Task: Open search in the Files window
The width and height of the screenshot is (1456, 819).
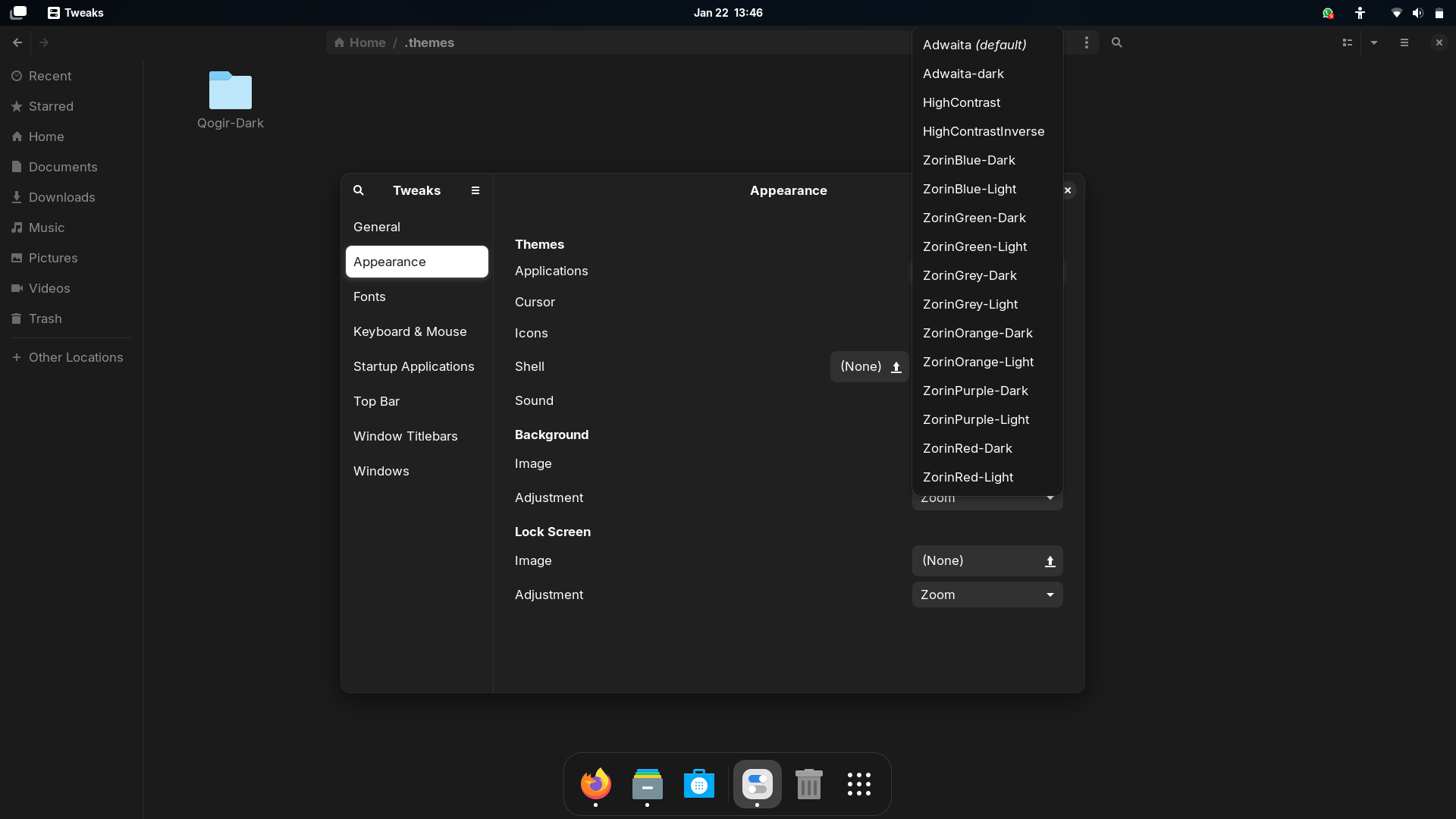Action: [x=1117, y=42]
